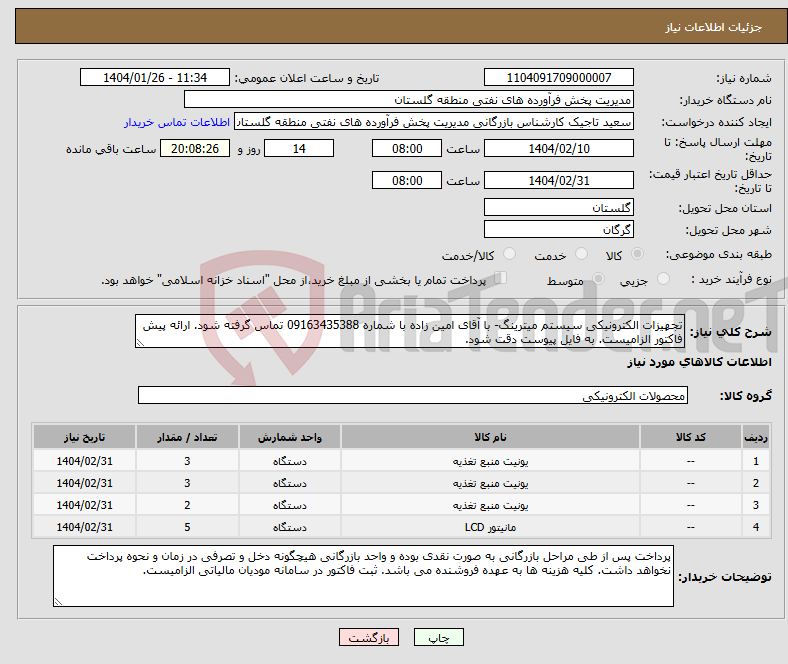The height and width of the screenshot is (664, 788).
Task: Select the خدمت radio button
Action: point(581,254)
